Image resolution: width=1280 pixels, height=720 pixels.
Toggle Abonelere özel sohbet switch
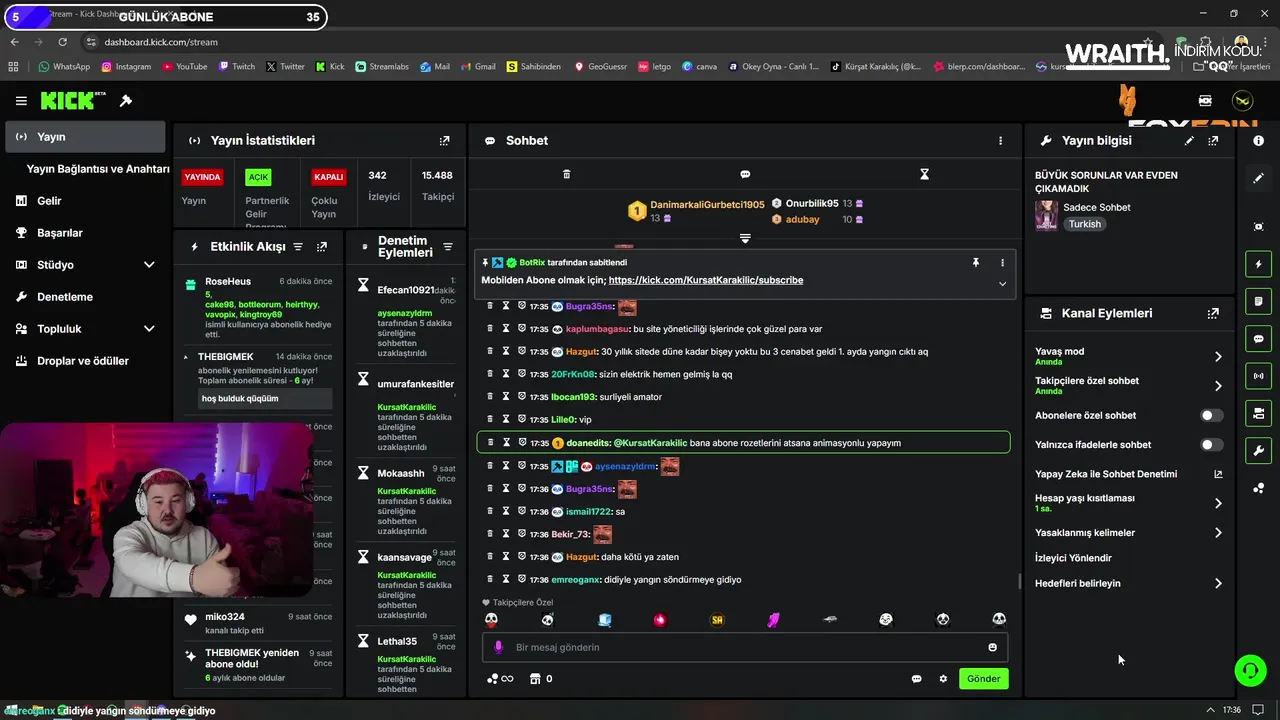coord(1211,415)
